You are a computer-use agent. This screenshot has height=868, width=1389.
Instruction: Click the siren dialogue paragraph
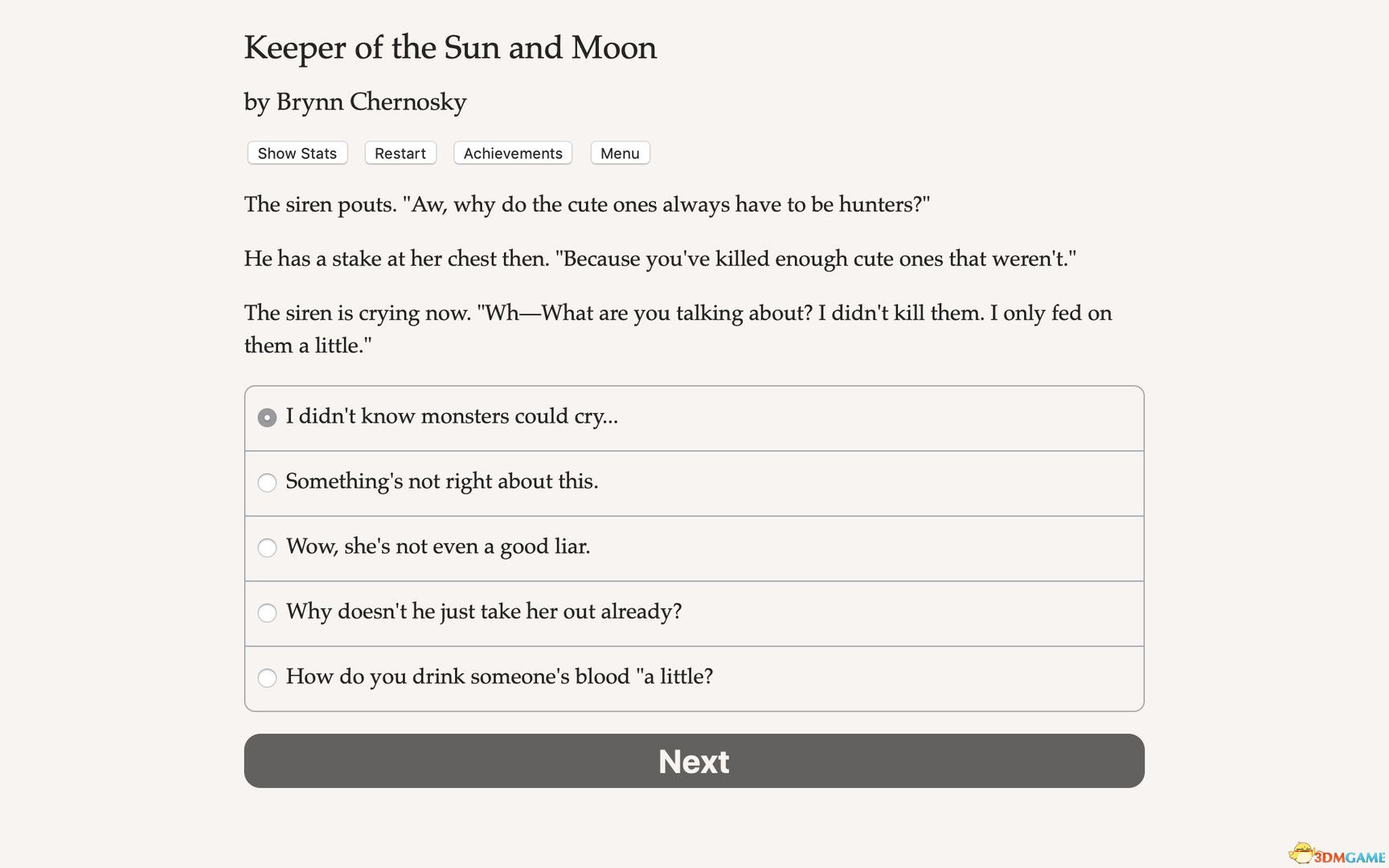587,205
